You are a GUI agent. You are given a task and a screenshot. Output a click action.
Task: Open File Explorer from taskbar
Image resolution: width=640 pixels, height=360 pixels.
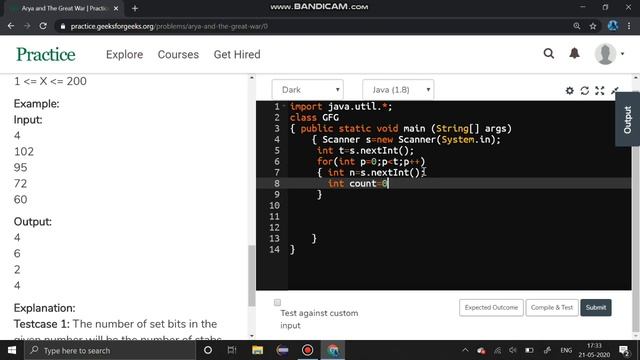(x=257, y=350)
